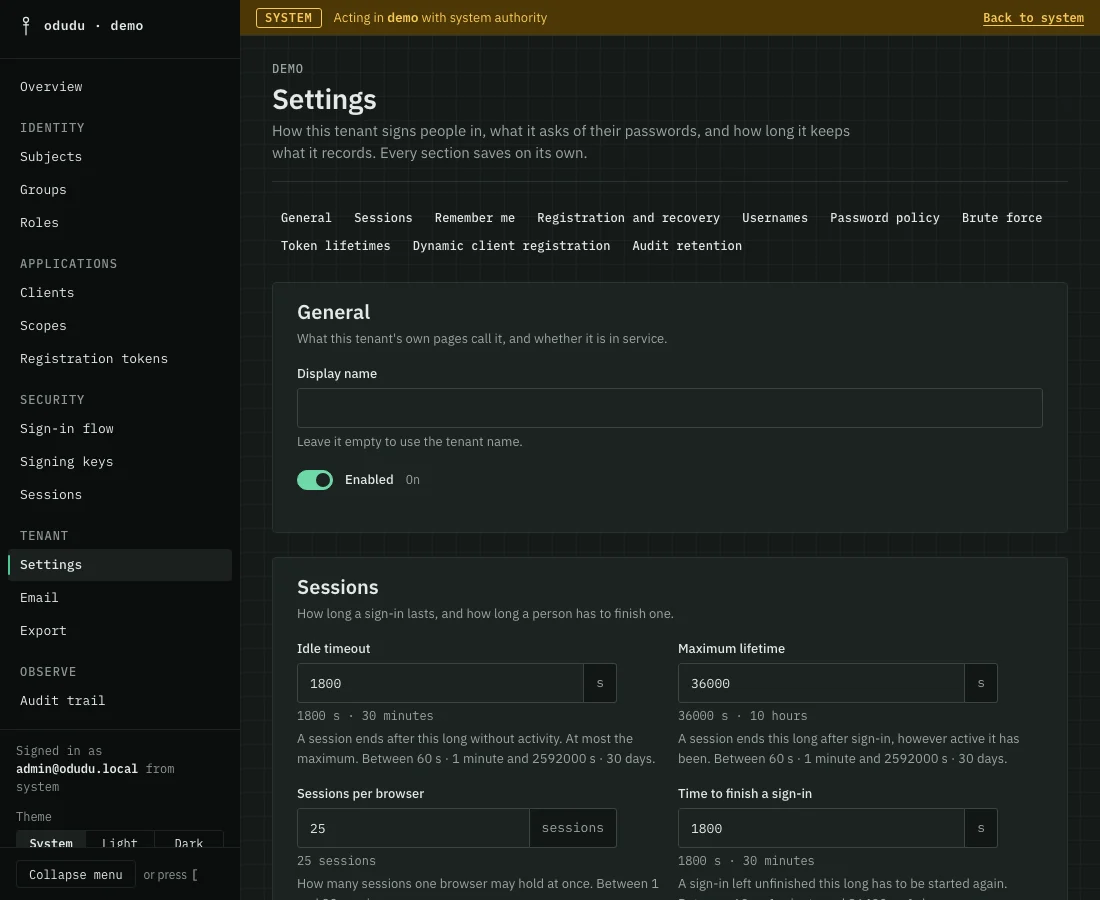Go to Subjects in Identity
Screen dimensions: 1100x900
(x=51, y=156)
